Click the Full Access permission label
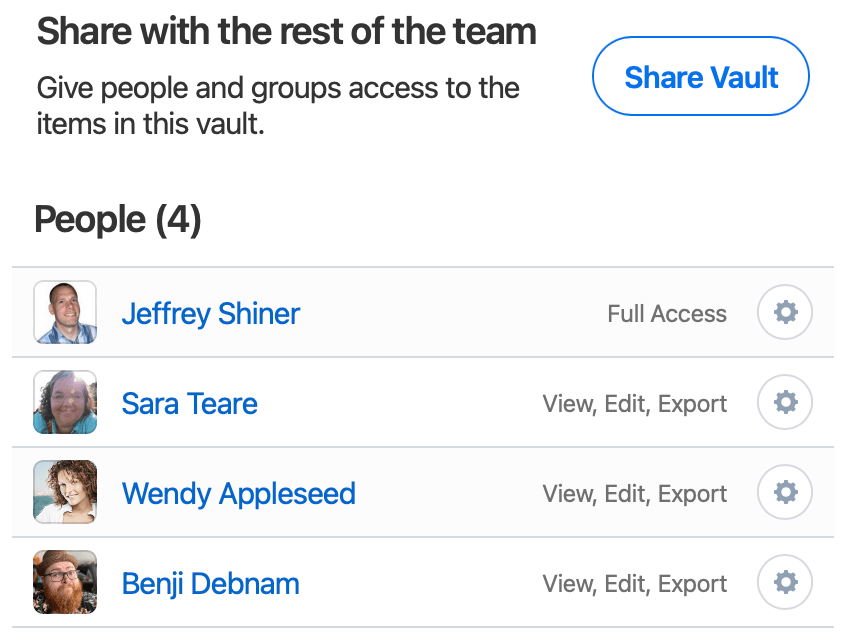The image size is (850, 640). 666,313
